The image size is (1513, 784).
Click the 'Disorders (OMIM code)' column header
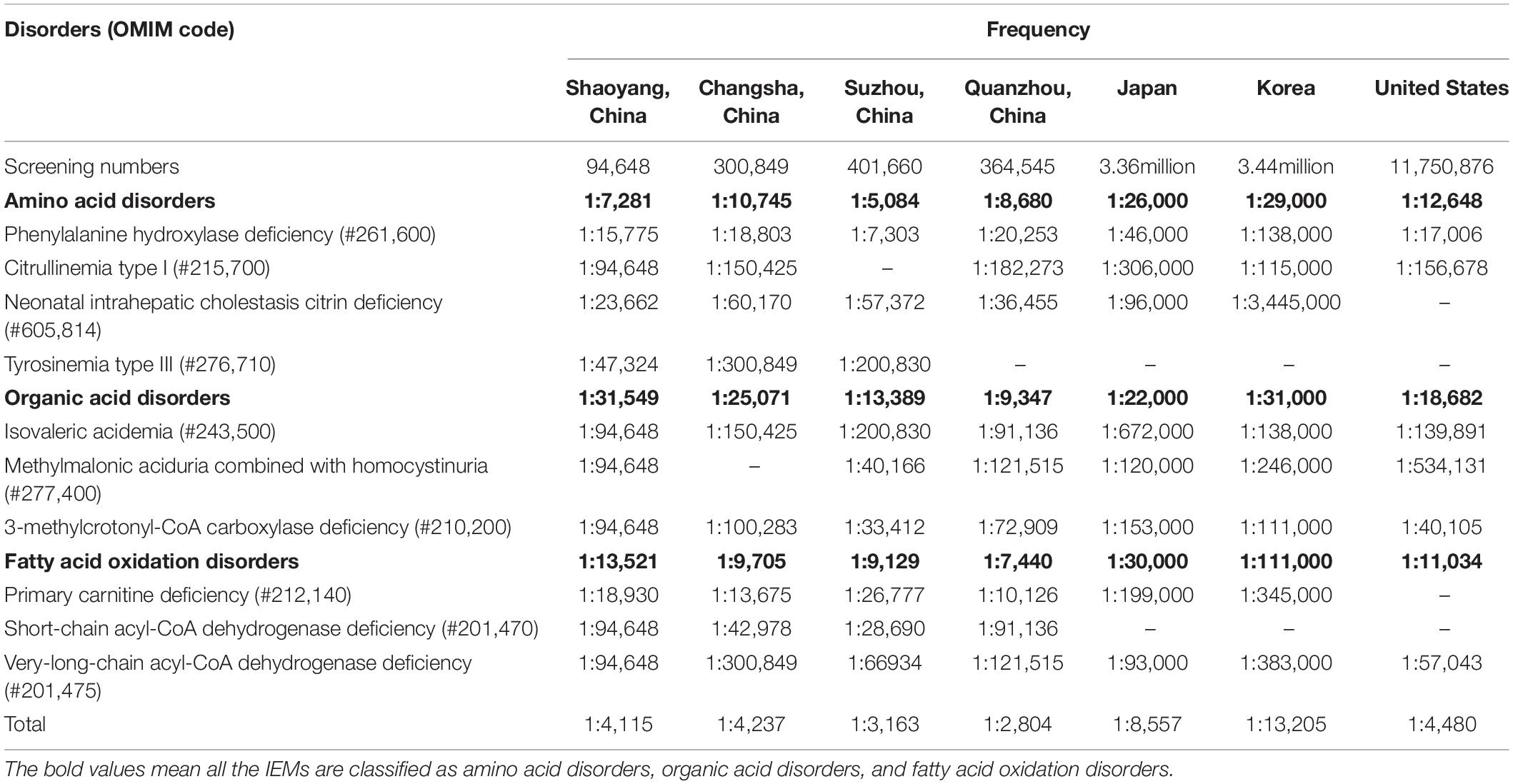[x=119, y=30]
